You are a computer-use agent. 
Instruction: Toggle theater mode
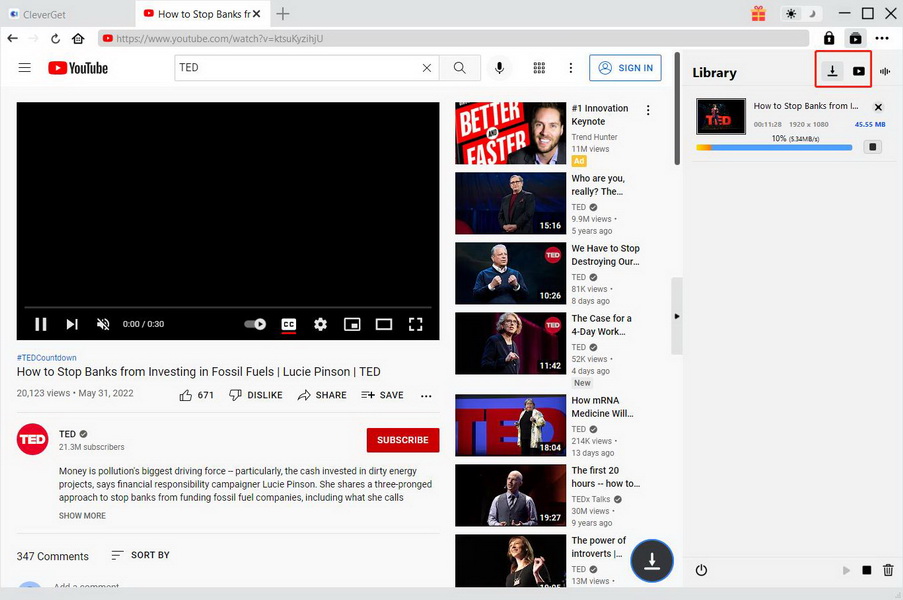tap(384, 324)
